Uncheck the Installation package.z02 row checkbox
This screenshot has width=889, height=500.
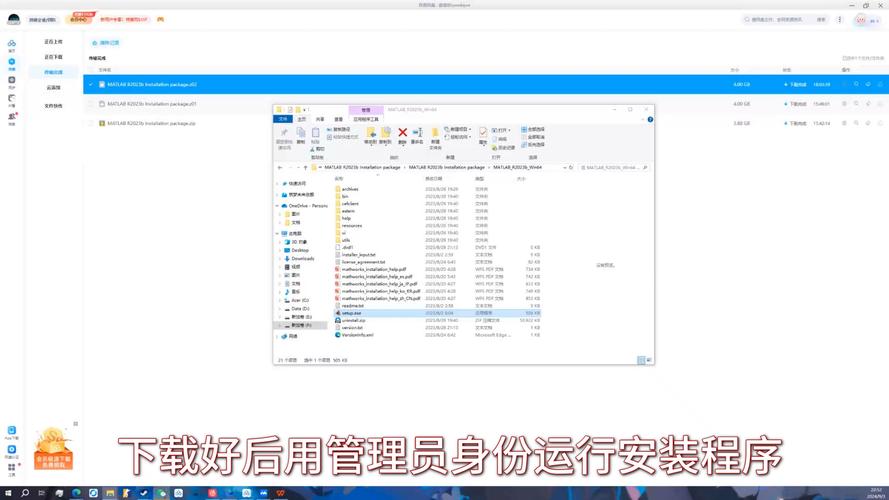click(91, 84)
